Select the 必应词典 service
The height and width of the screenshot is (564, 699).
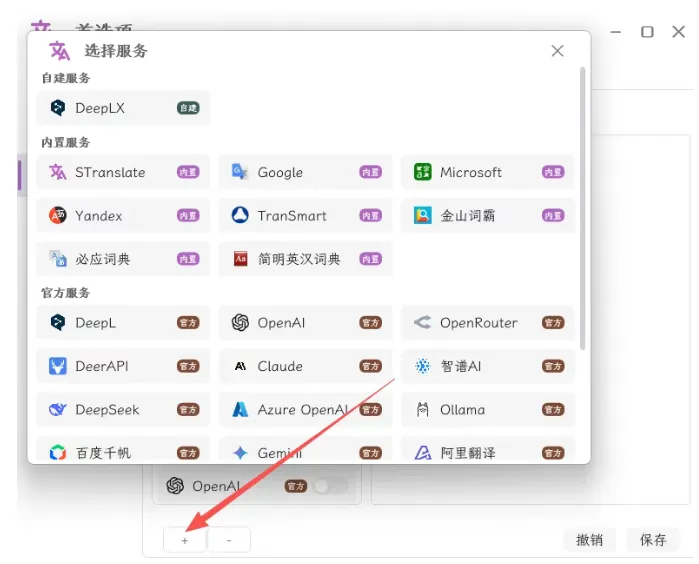point(123,259)
